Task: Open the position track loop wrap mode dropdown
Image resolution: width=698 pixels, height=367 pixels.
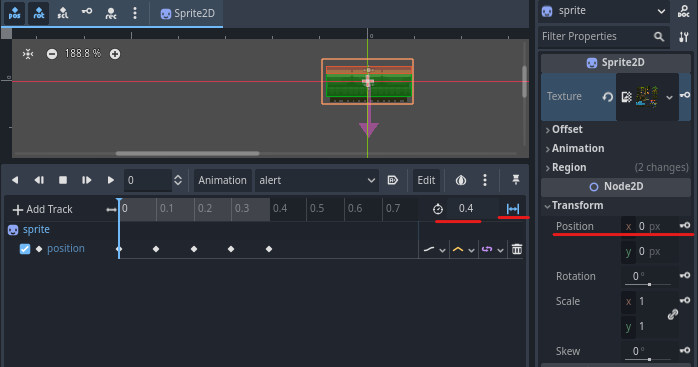Action: [492, 249]
